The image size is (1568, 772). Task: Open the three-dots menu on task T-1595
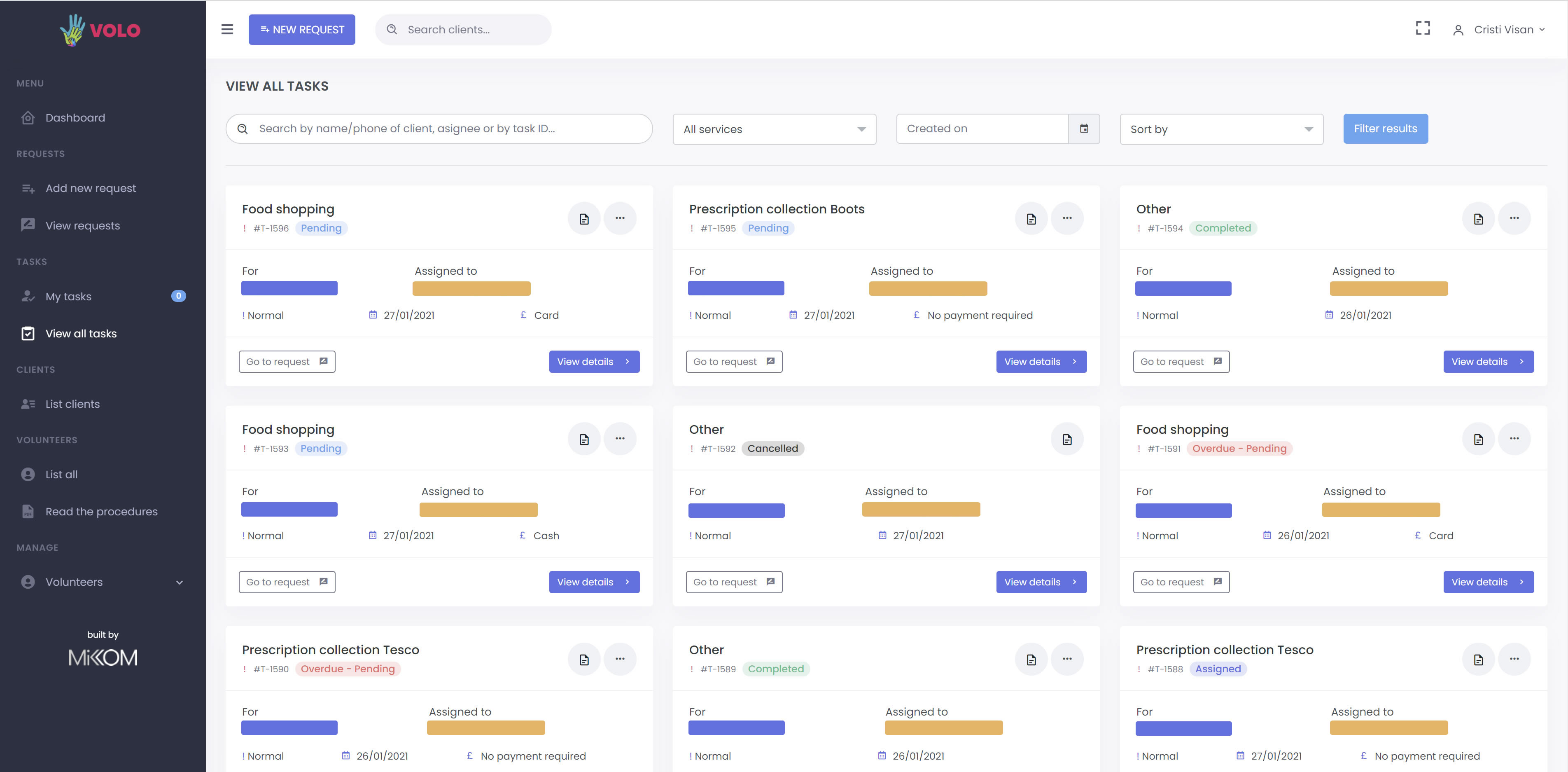(1067, 219)
